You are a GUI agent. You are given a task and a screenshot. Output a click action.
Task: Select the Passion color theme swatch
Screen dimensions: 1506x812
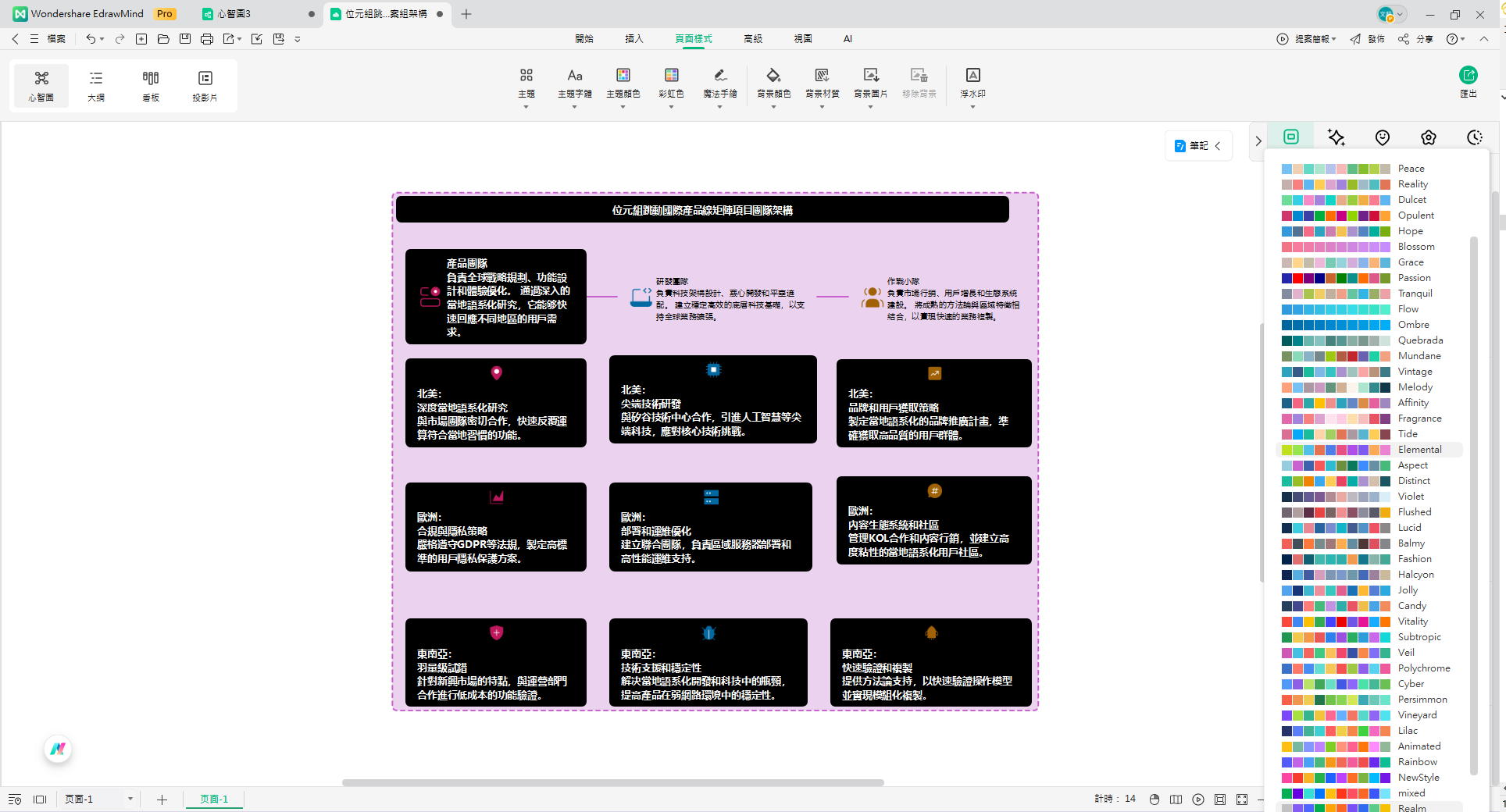click(1336, 278)
